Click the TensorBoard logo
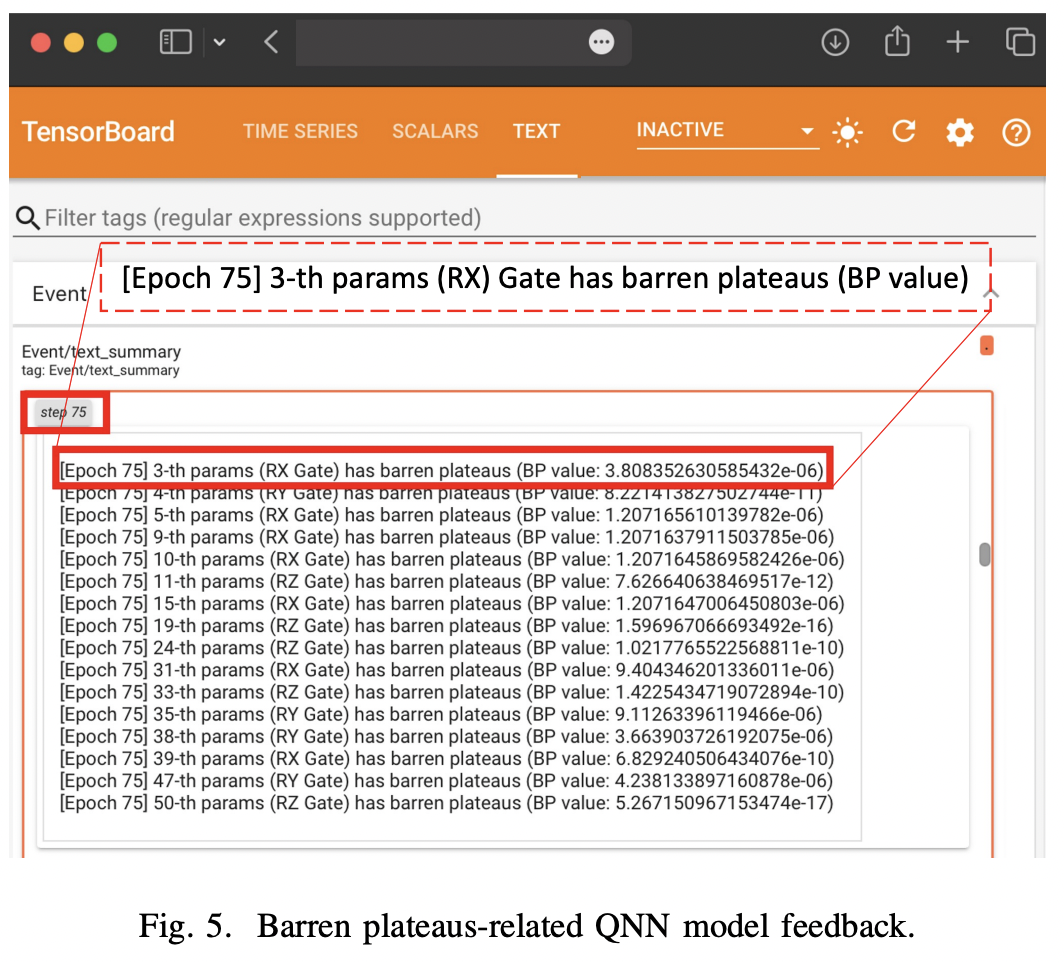1064x962 pixels. pyautogui.click(x=97, y=131)
